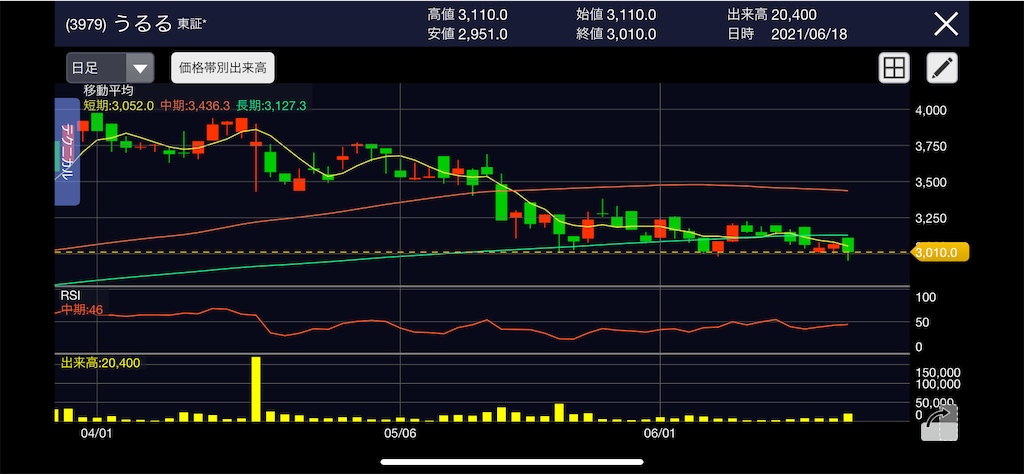The height and width of the screenshot is (474, 1024).
Task: Tap the 3,010.0 current price tag
Action: point(940,252)
